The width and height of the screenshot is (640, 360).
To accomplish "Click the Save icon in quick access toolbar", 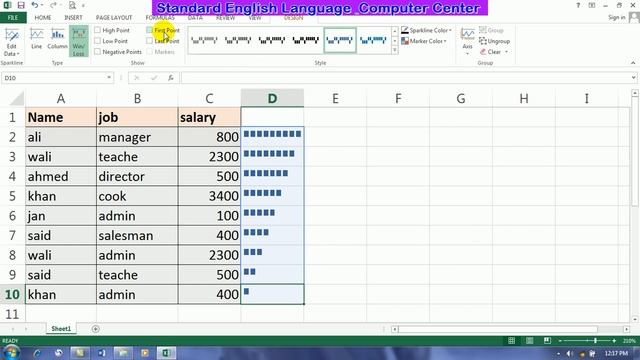I will (21, 5).
